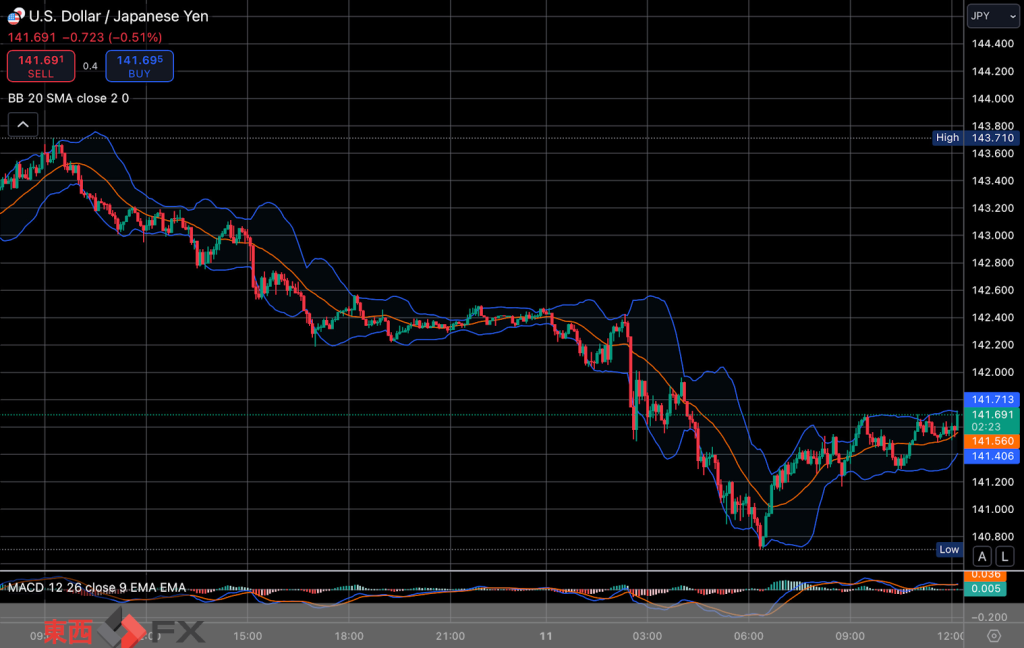The height and width of the screenshot is (648, 1024).
Task: Toggle log scale with the L button
Action: coord(1005,557)
